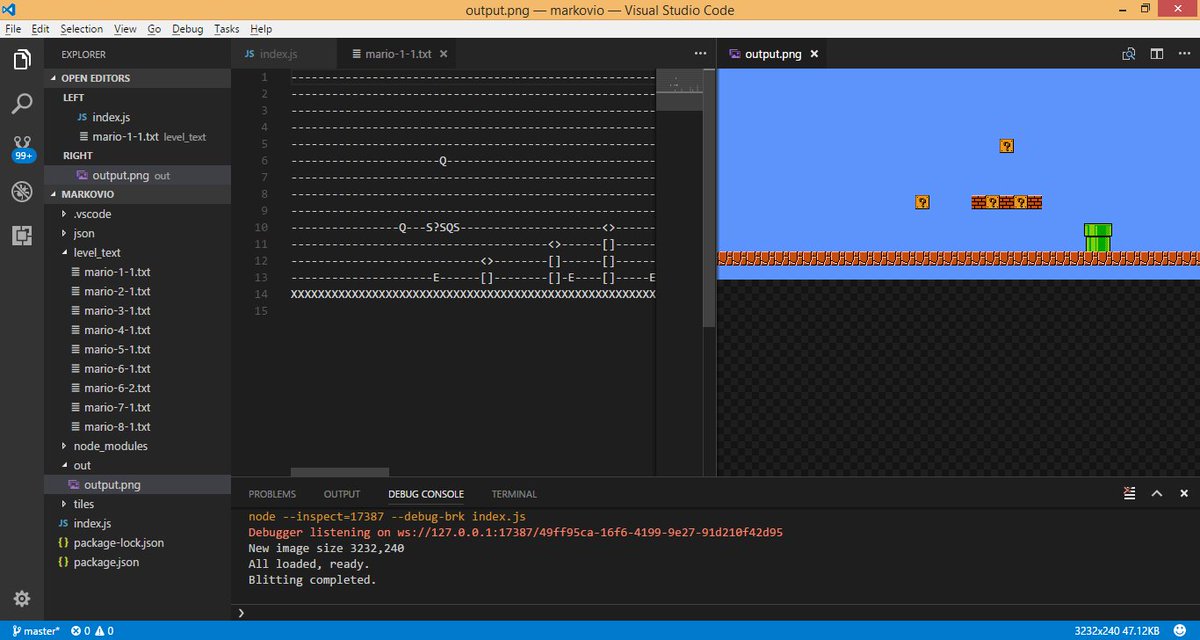Viewport: 1200px width, 640px height.
Task: Click the minimap in the text editor
Action: pos(679,90)
